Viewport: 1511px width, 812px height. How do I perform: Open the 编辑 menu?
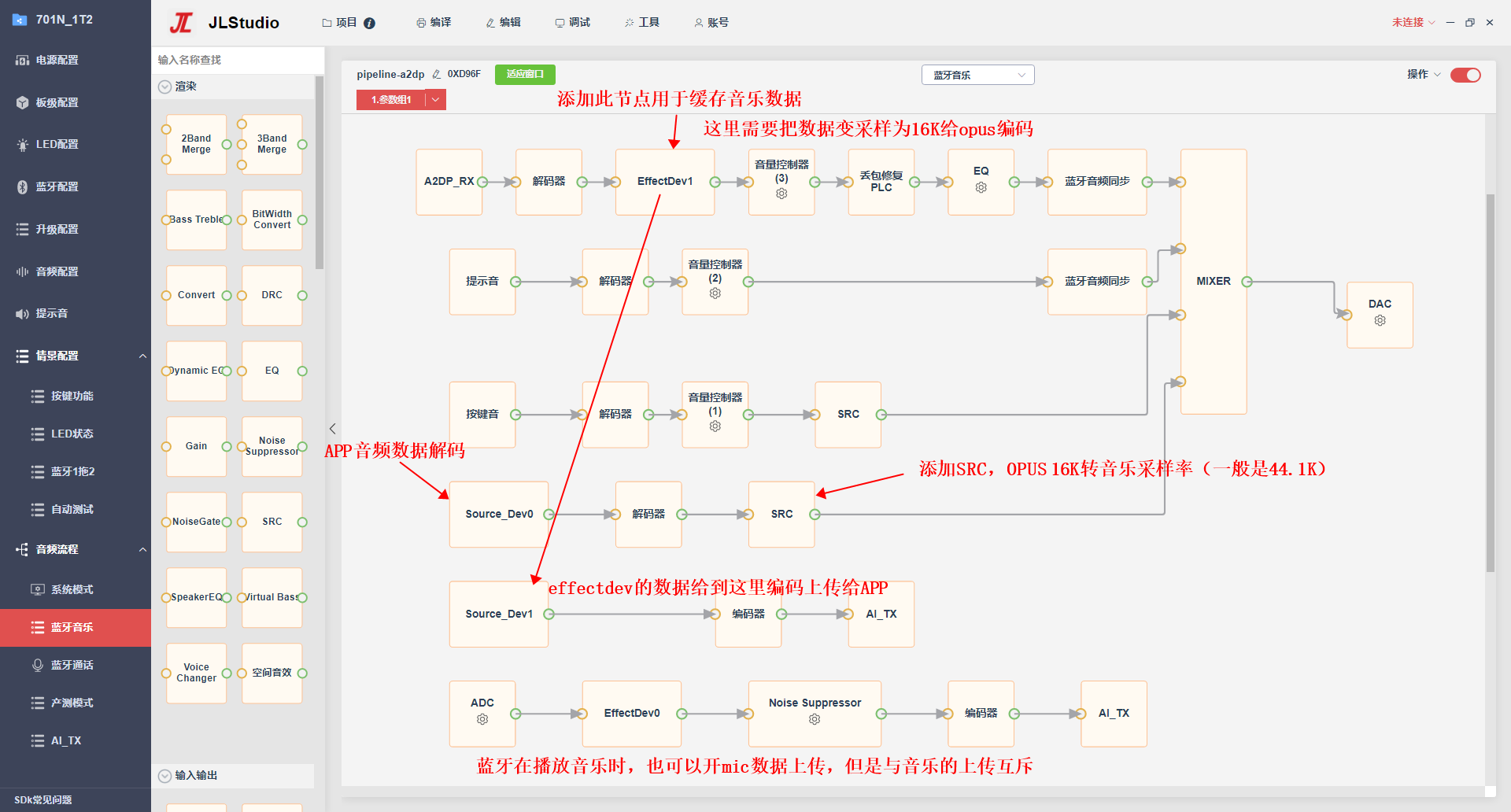tap(504, 23)
